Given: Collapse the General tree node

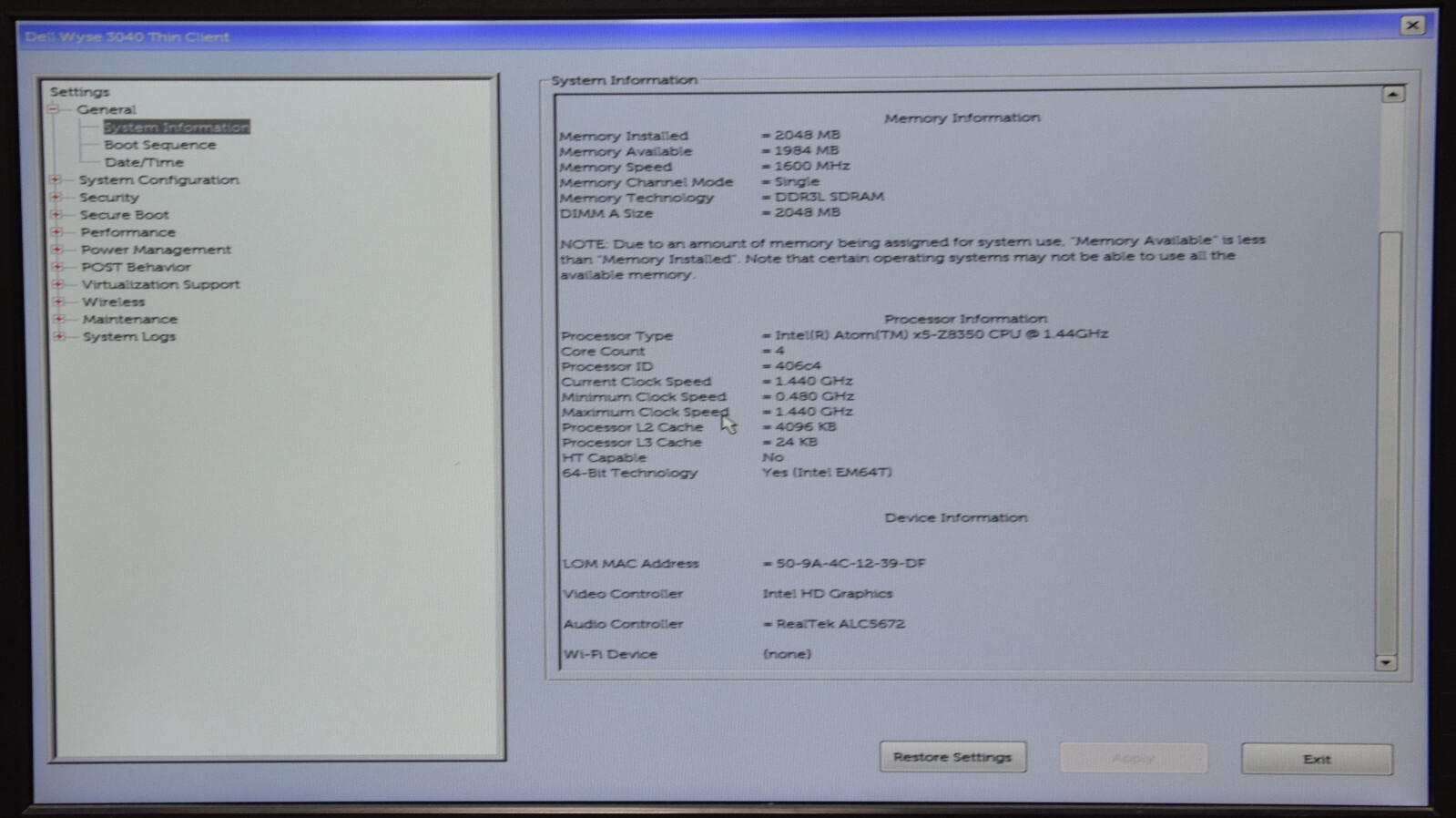Looking at the screenshot, I should tap(53, 109).
